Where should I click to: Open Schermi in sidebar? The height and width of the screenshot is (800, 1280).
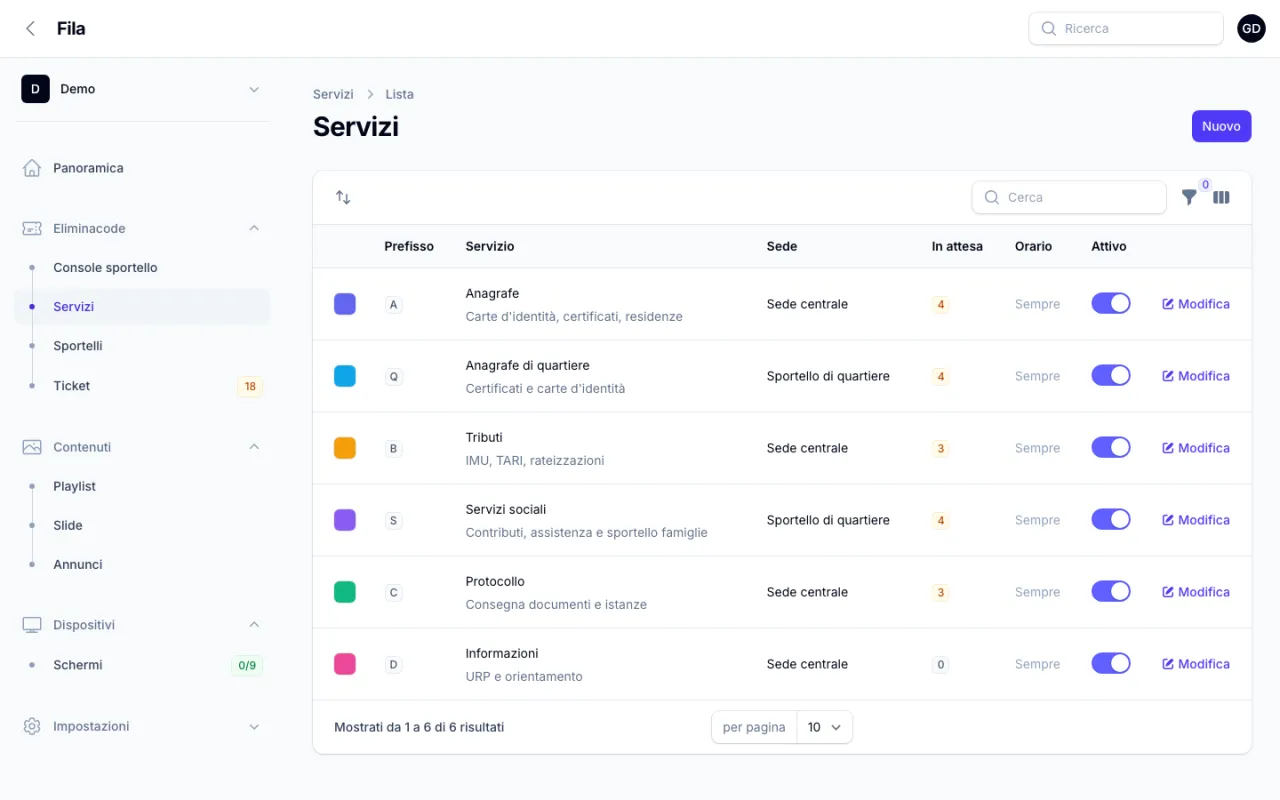[x=142, y=665]
